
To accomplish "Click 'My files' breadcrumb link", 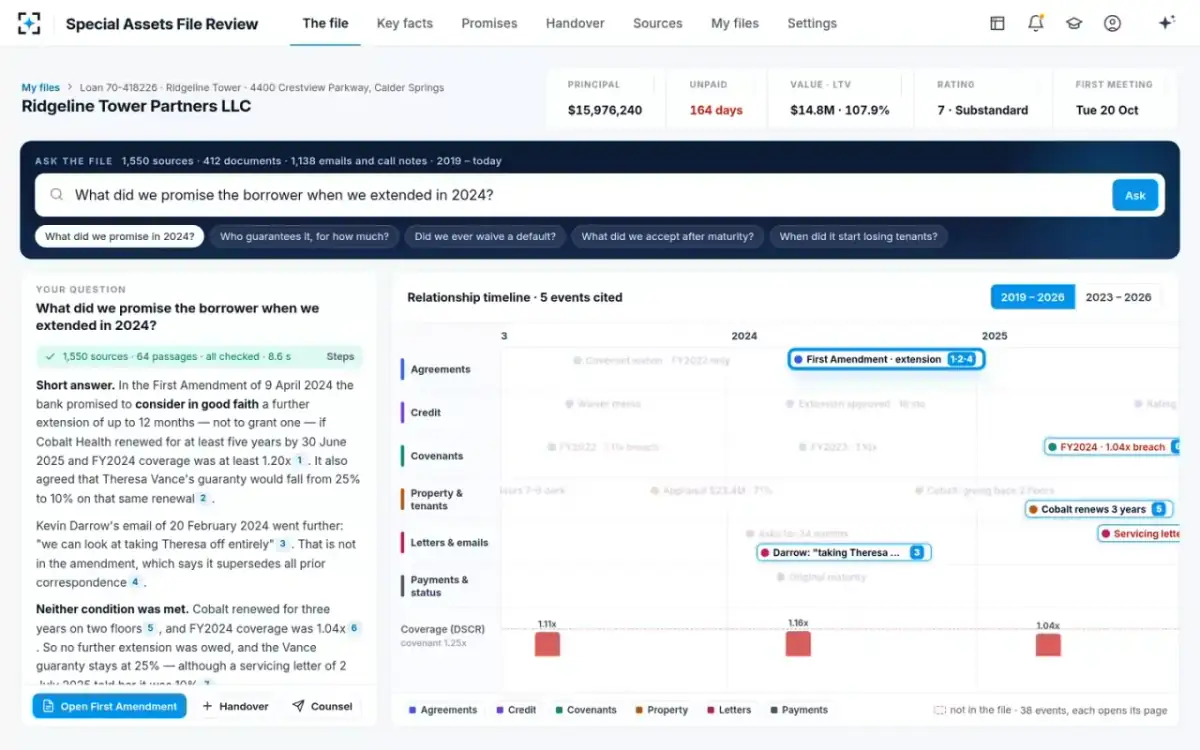I will coord(41,88).
